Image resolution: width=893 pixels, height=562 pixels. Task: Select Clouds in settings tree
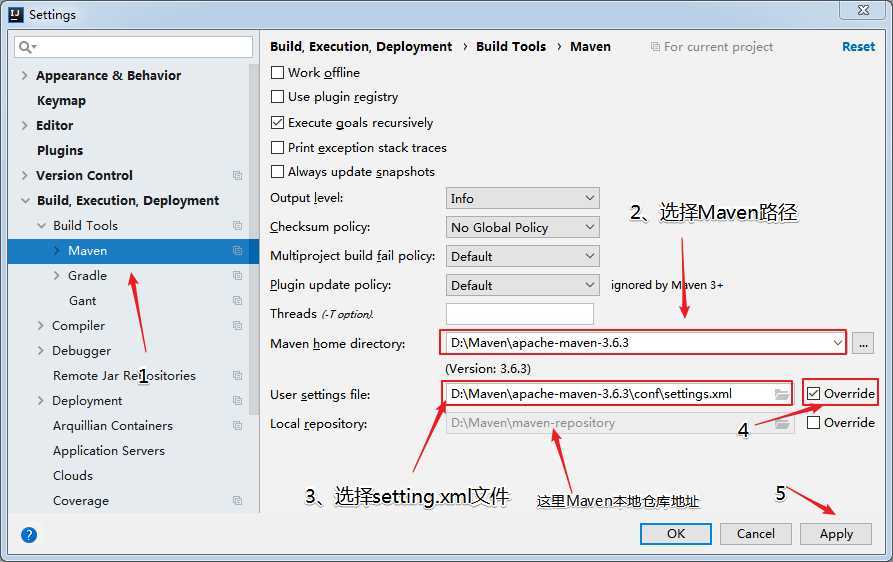coord(73,475)
